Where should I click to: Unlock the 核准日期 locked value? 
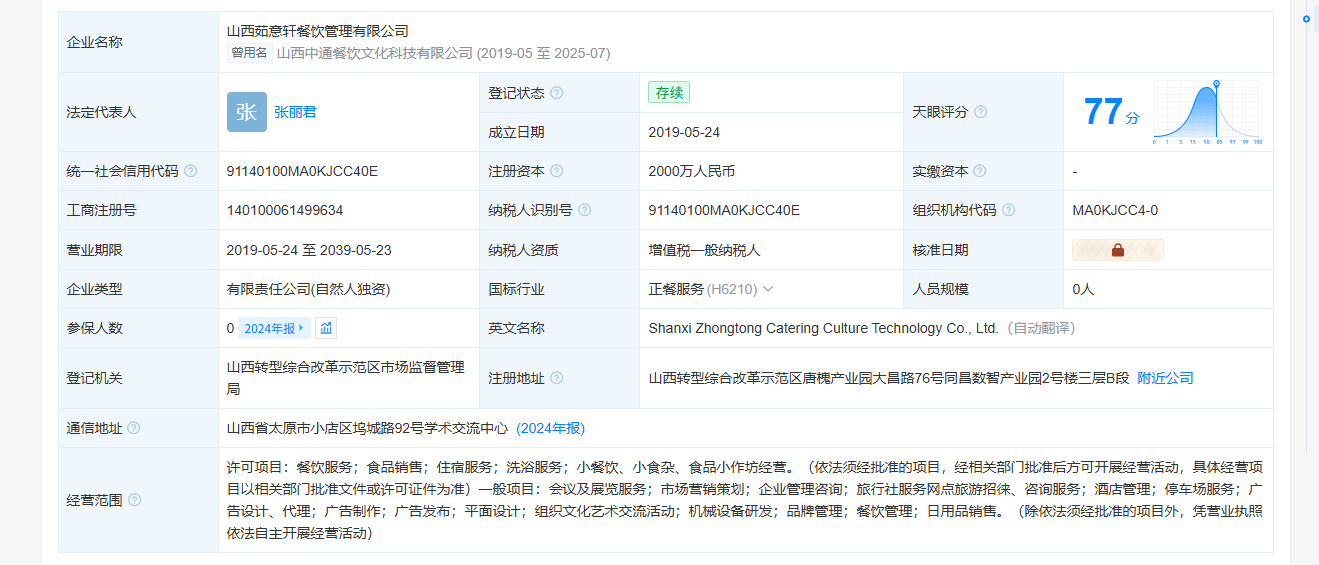point(1118,250)
